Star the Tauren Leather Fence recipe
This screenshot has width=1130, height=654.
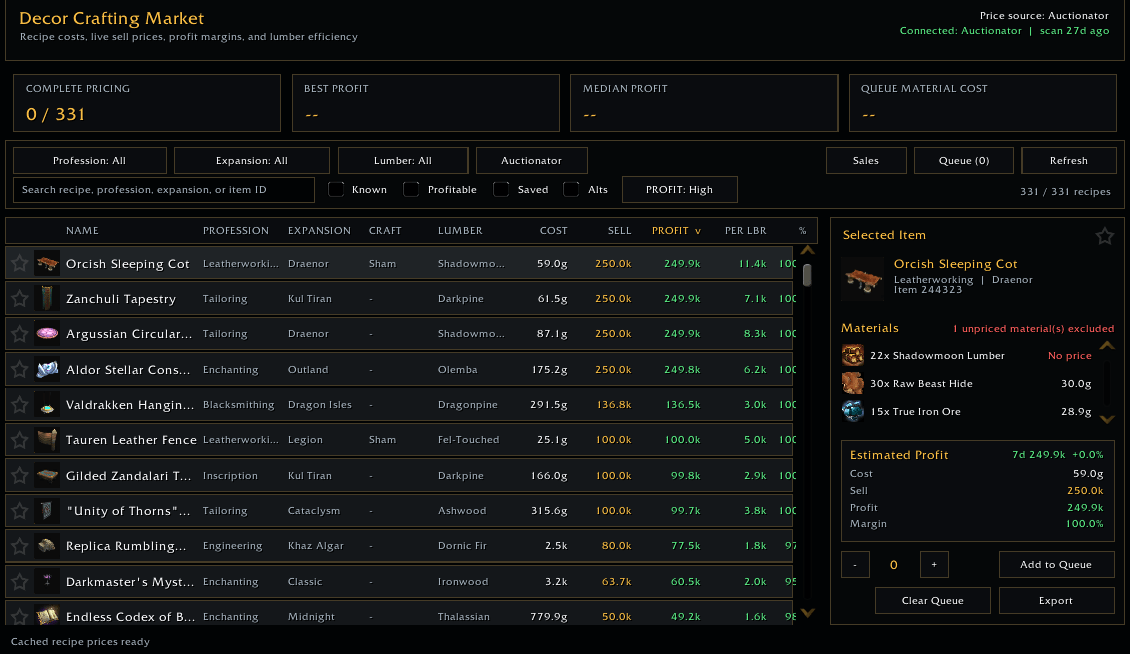(19, 440)
